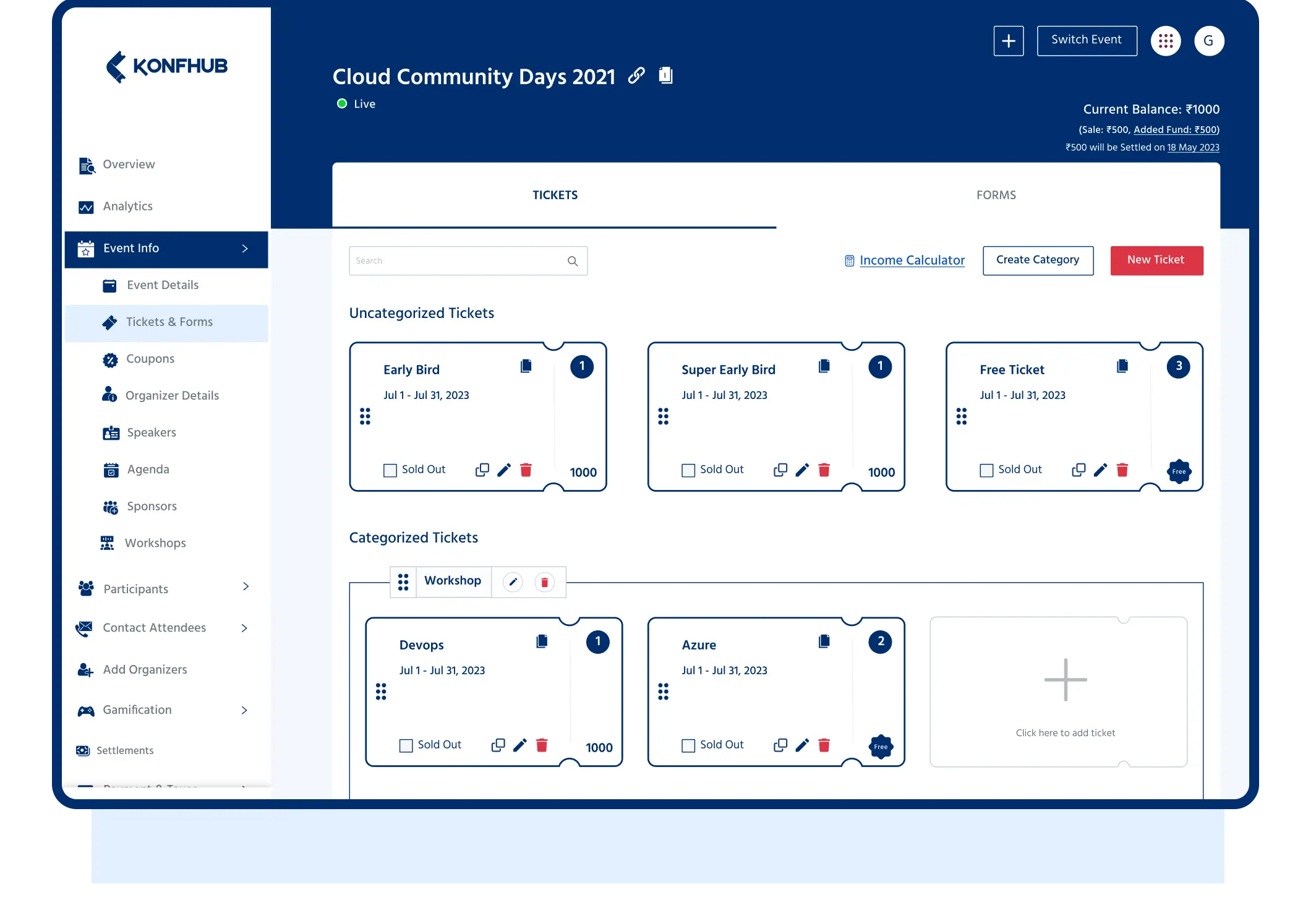Click search magnifier icon in search box
The width and height of the screenshot is (1316, 918).
(573, 261)
